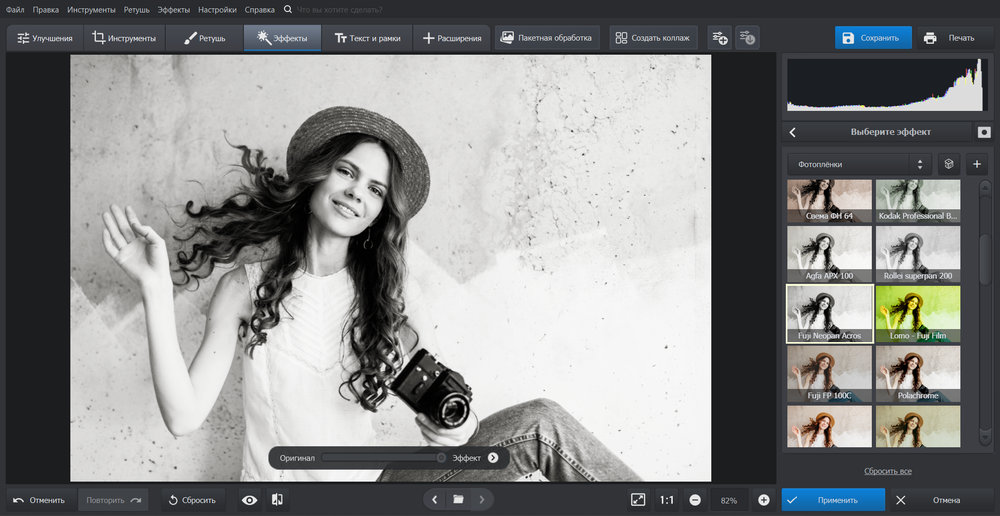
Task: Toggle the eye preview original icon
Action: click(249, 500)
